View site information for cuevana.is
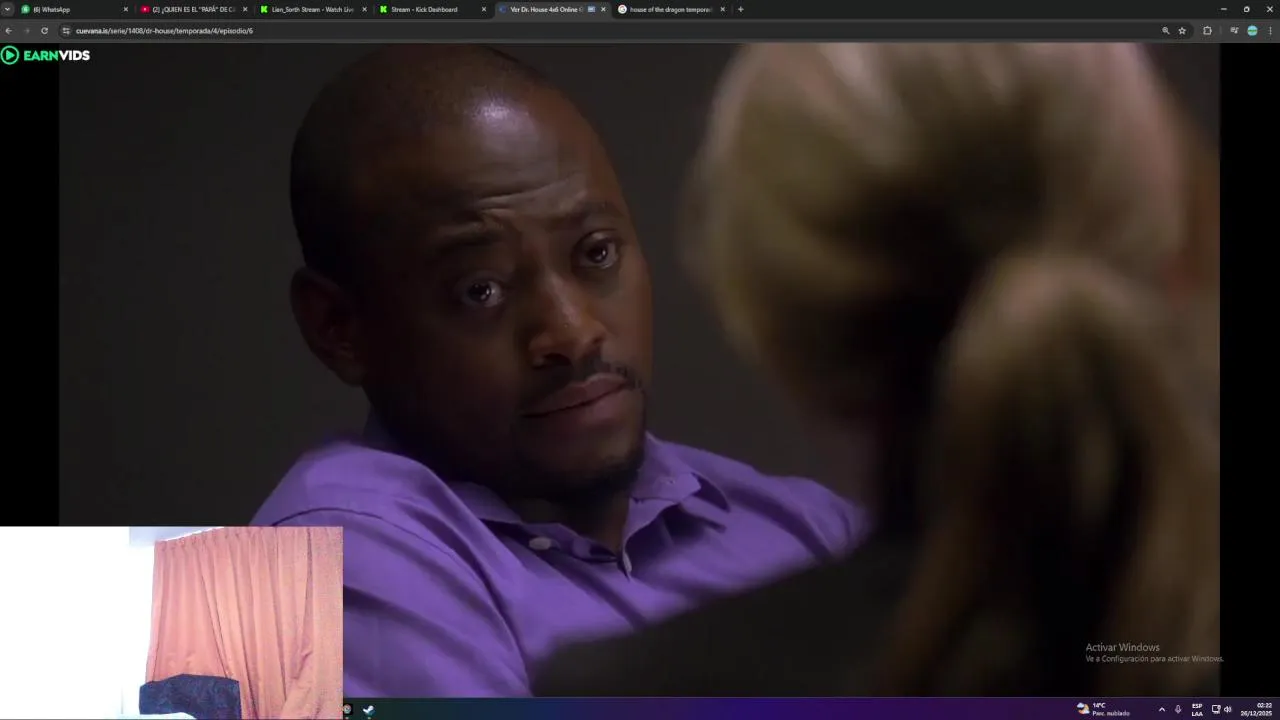The width and height of the screenshot is (1280, 720). click(x=66, y=31)
